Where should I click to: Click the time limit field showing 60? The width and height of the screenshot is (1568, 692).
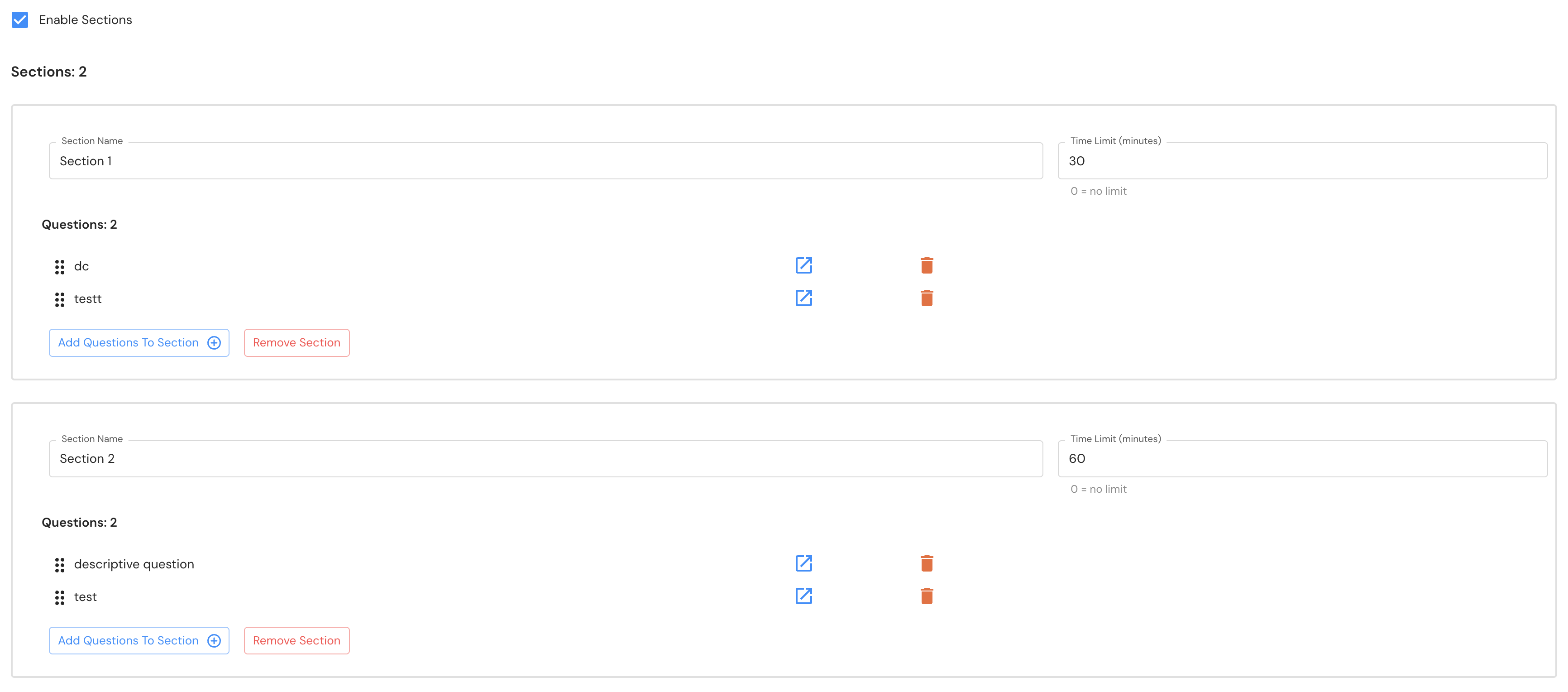point(1302,459)
